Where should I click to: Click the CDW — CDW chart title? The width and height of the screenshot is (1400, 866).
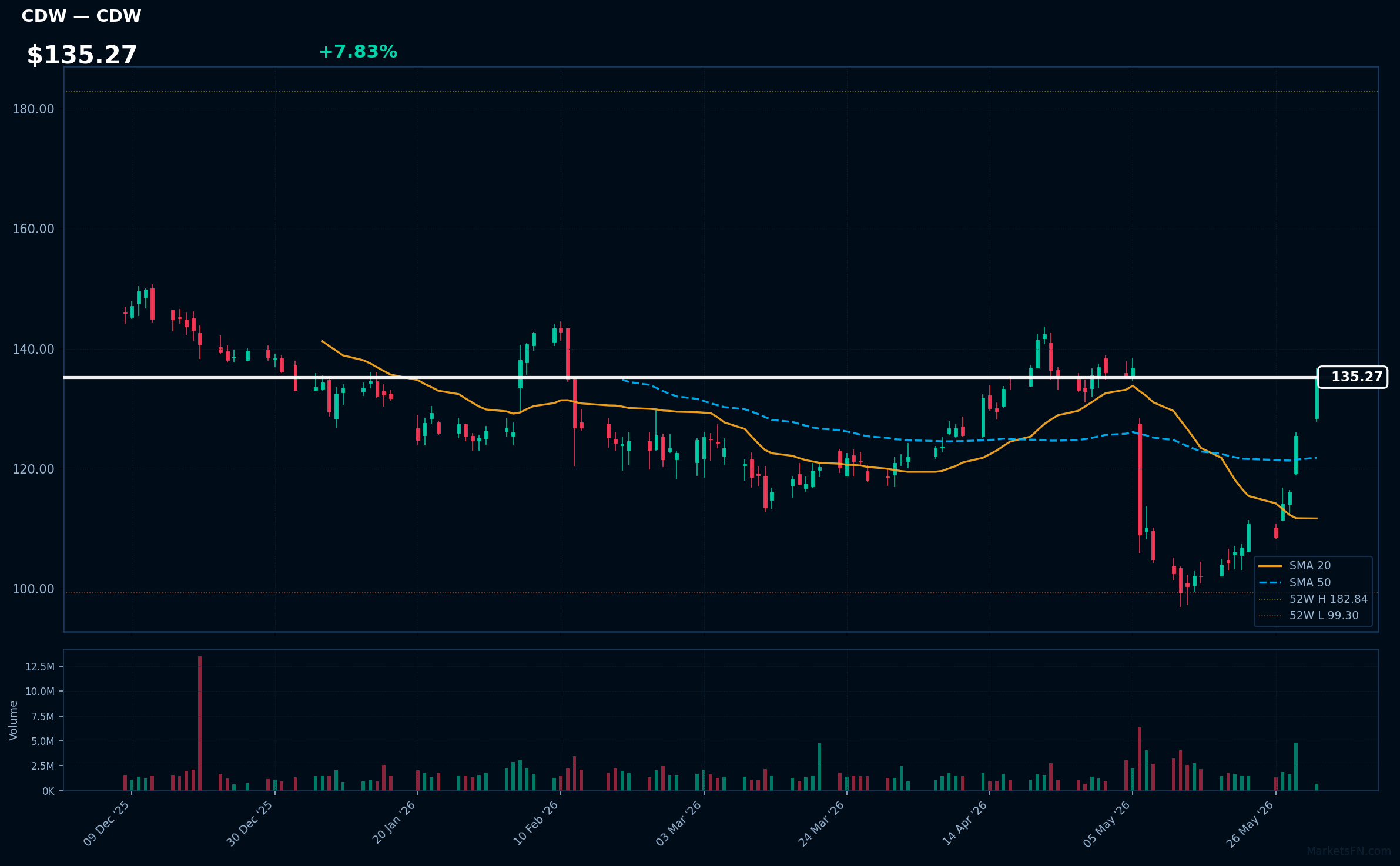tap(81, 16)
